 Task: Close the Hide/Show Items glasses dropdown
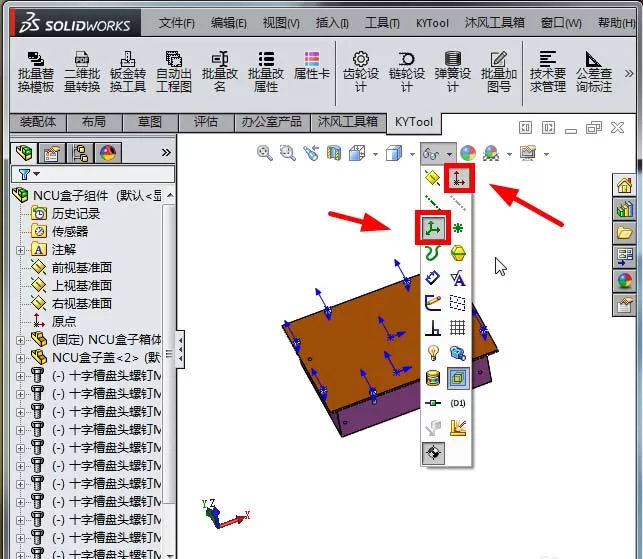[450, 154]
